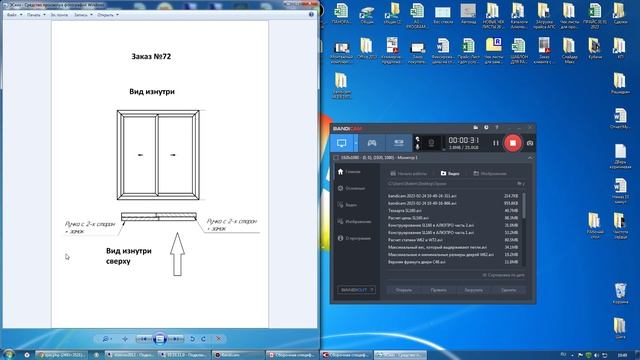640x360 pixels.
Task: Click the Play button under the file list
Action: (404, 290)
